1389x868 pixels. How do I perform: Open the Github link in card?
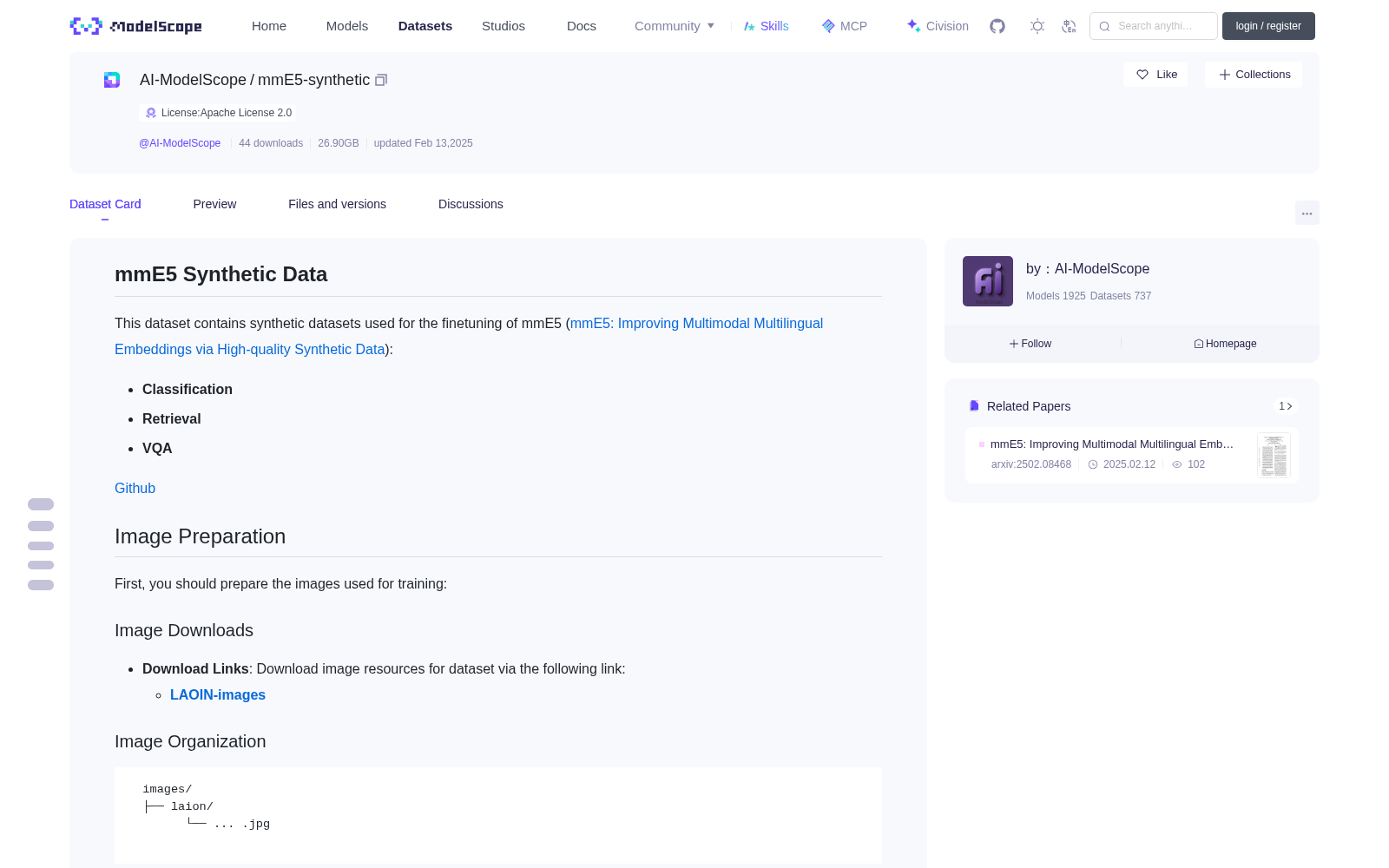point(135,488)
